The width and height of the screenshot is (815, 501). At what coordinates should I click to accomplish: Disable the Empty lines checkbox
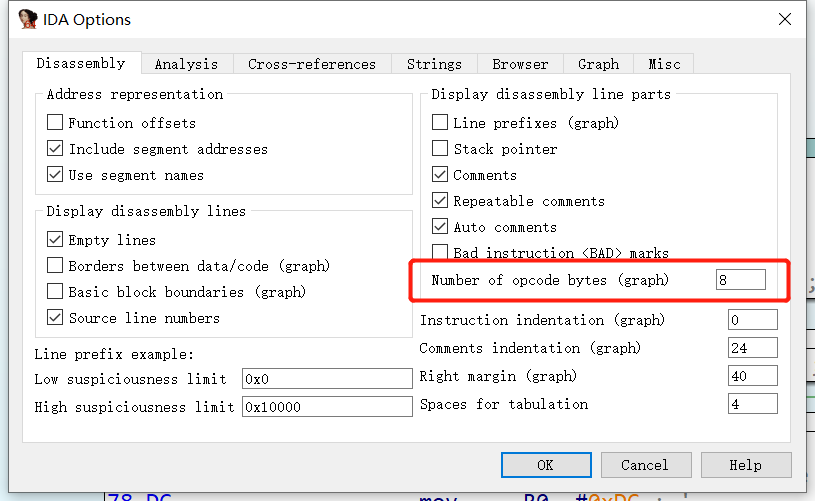[55, 239]
